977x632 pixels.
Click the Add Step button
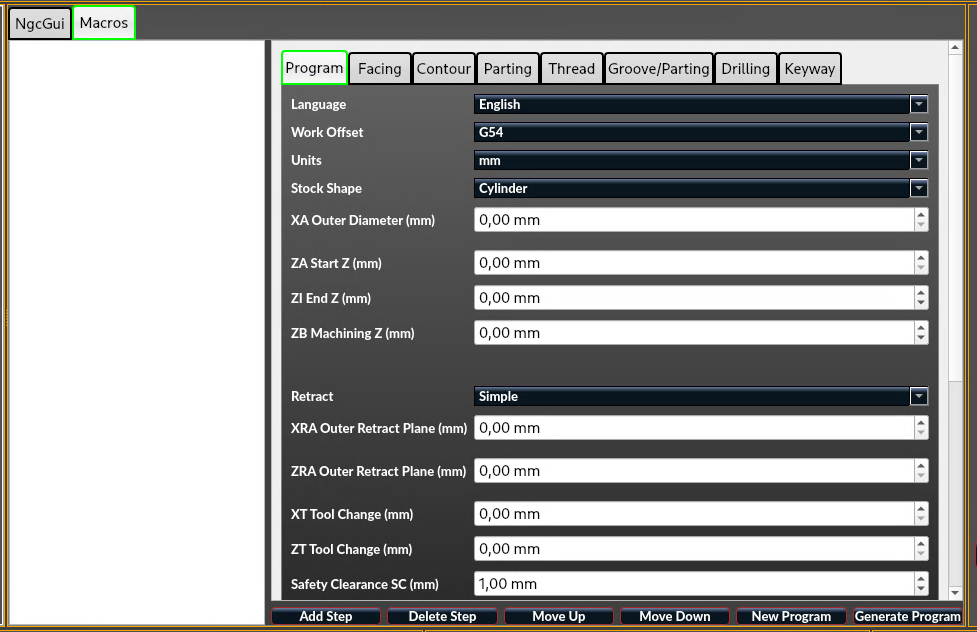coord(326,616)
